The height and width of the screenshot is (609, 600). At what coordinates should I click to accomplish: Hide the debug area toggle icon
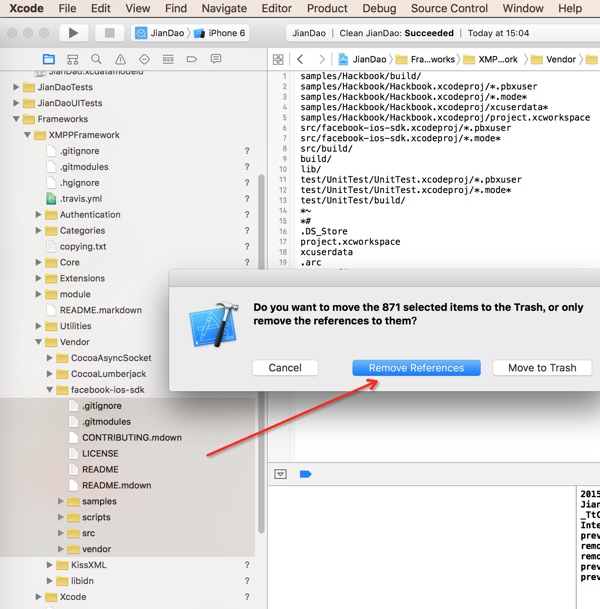coord(280,474)
